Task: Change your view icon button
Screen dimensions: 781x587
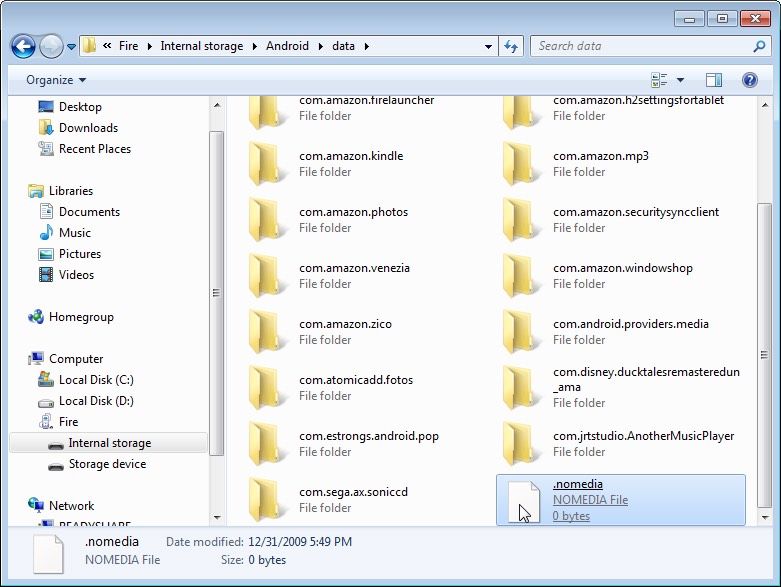Action: pos(659,80)
